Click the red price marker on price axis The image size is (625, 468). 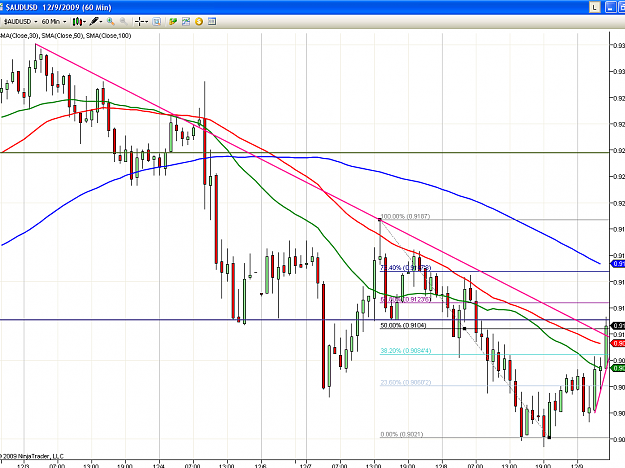click(618, 343)
